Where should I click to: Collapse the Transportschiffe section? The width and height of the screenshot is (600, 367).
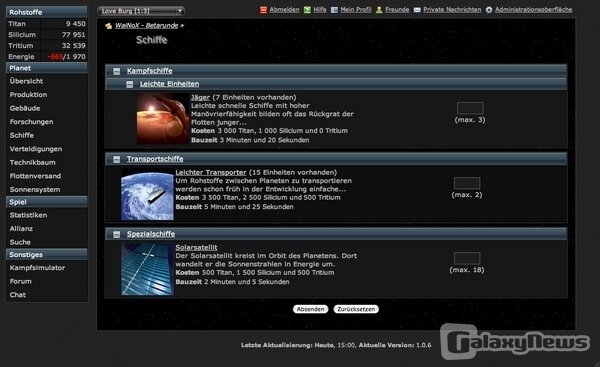point(116,159)
